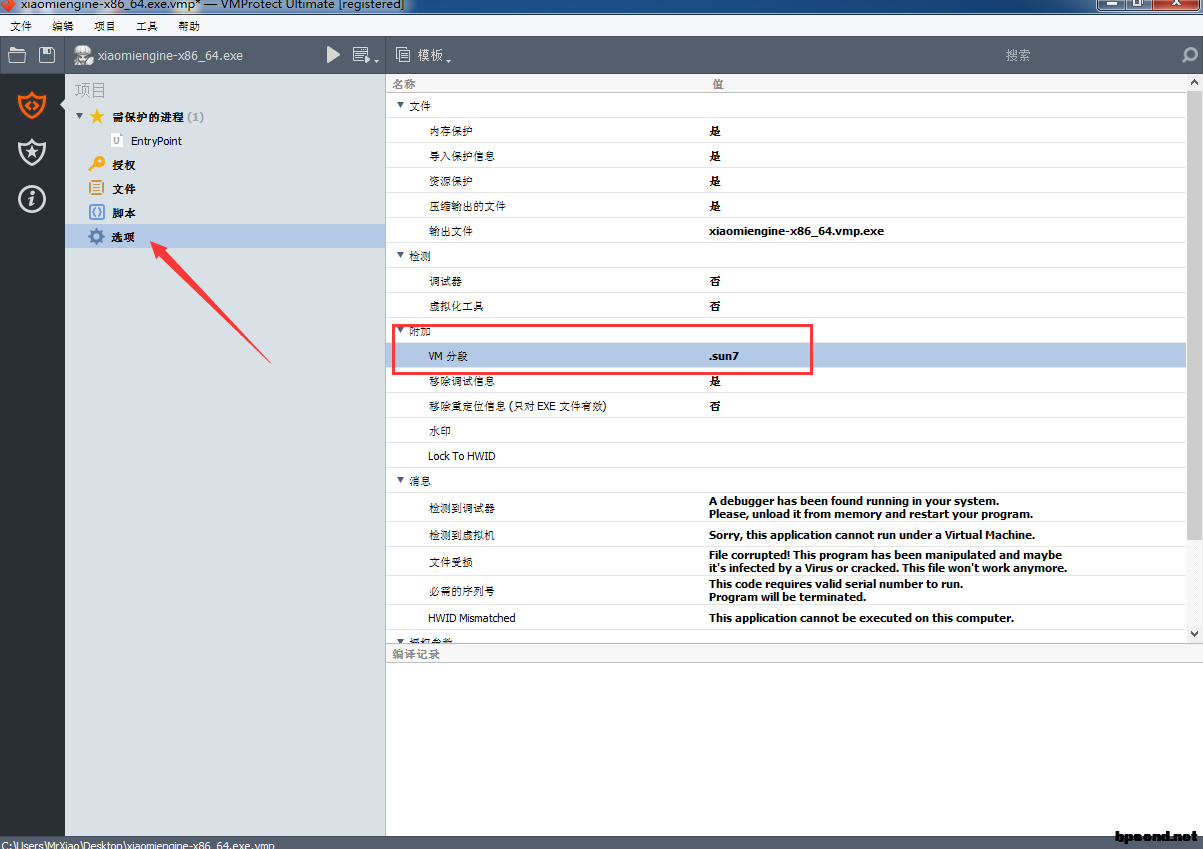
Task: Click the scrollbar down arrow of options list
Action: (x=1194, y=633)
